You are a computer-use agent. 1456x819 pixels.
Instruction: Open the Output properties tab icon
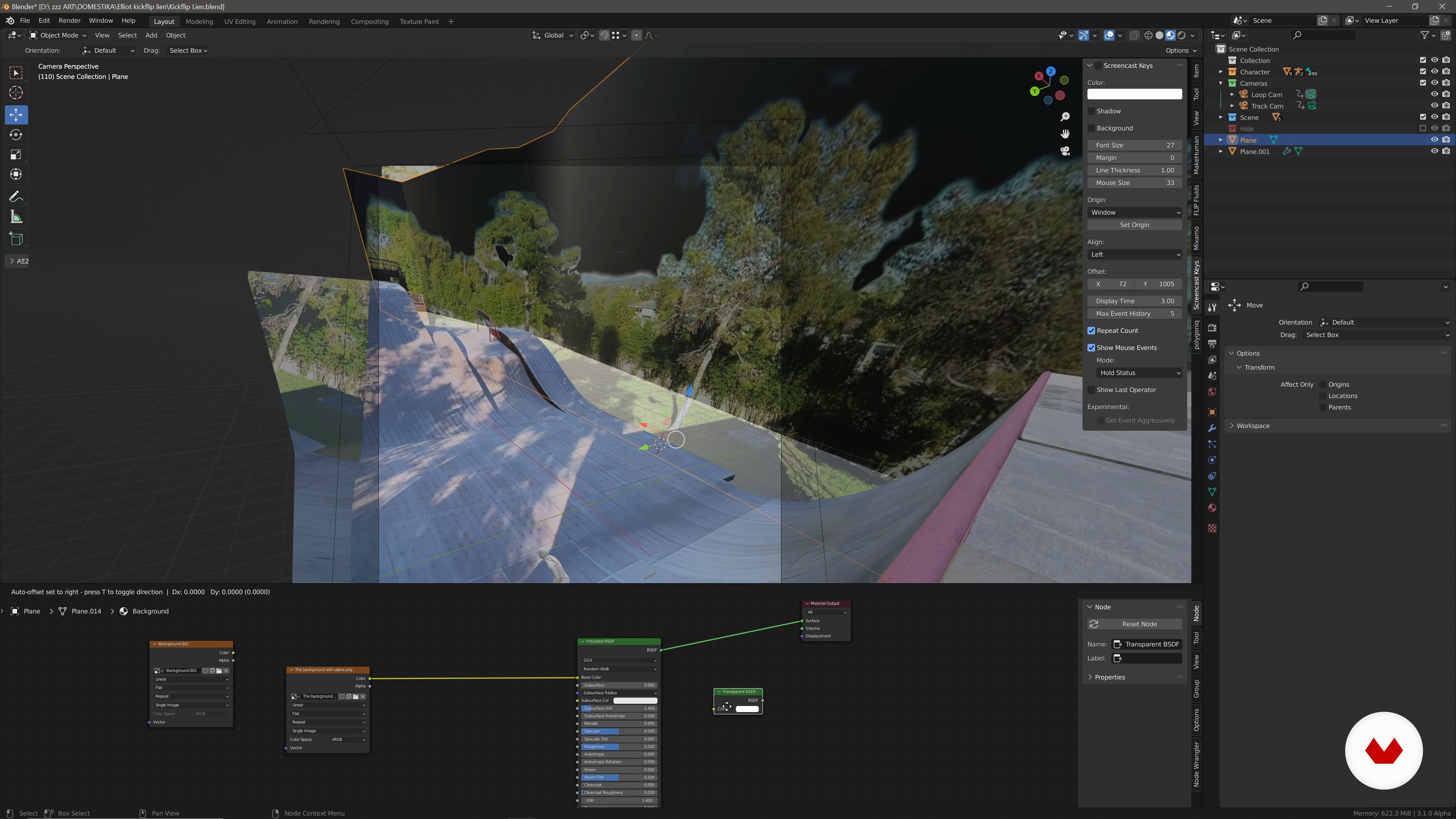[x=1212, y=344]
